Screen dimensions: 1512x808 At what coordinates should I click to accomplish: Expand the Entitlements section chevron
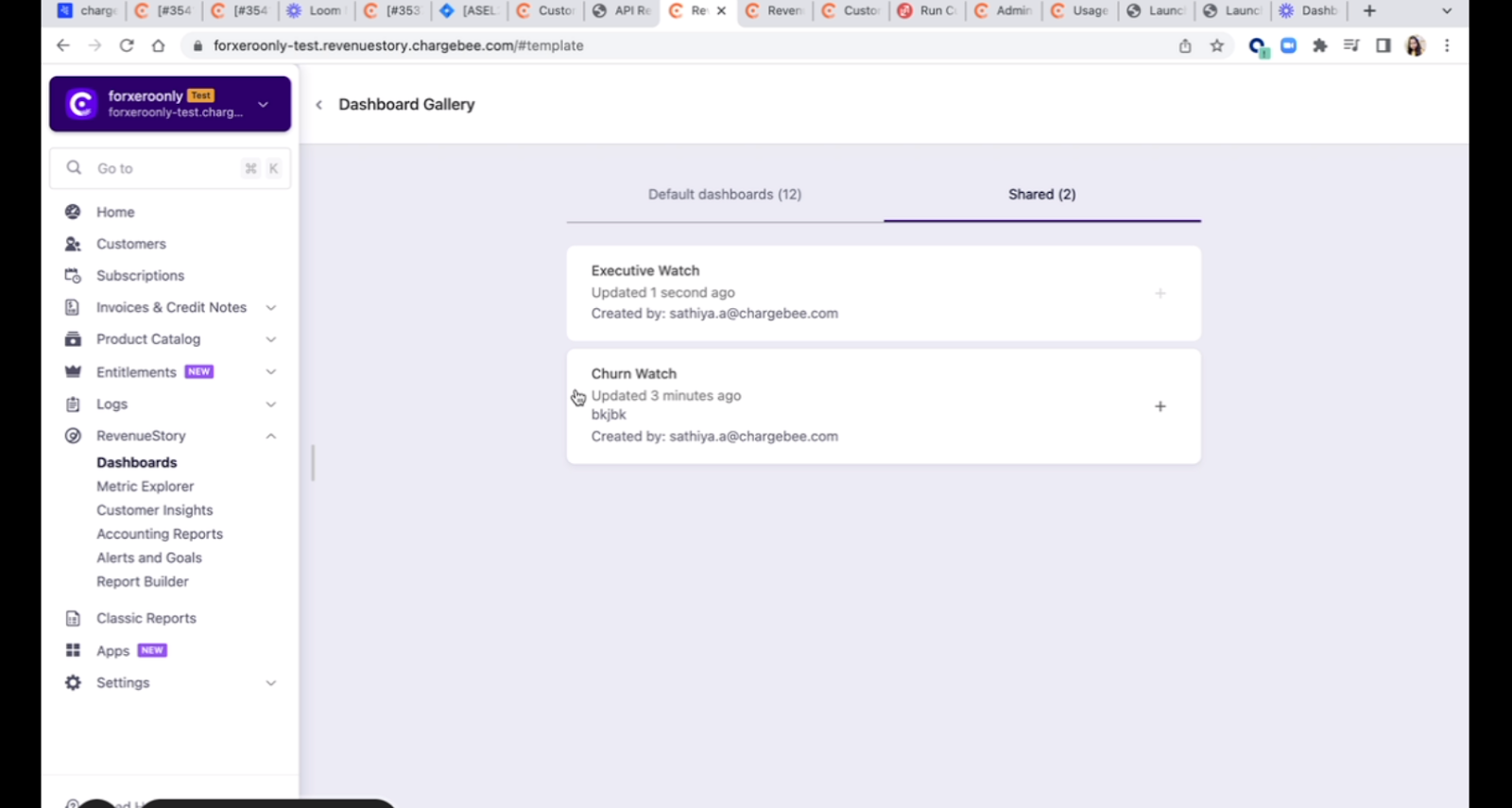[270, 371]
